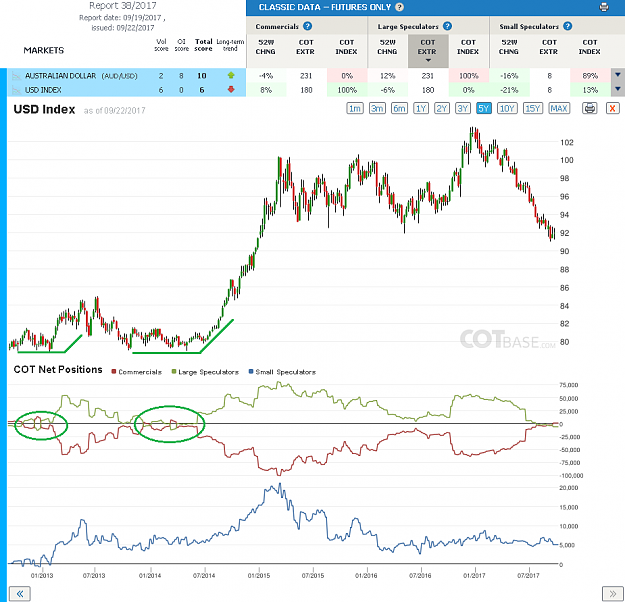Image resolution: width=625 pixels, height=602 pixels.
Task: Click Australian Dollar total score 10
Action: tap(202, 76)
